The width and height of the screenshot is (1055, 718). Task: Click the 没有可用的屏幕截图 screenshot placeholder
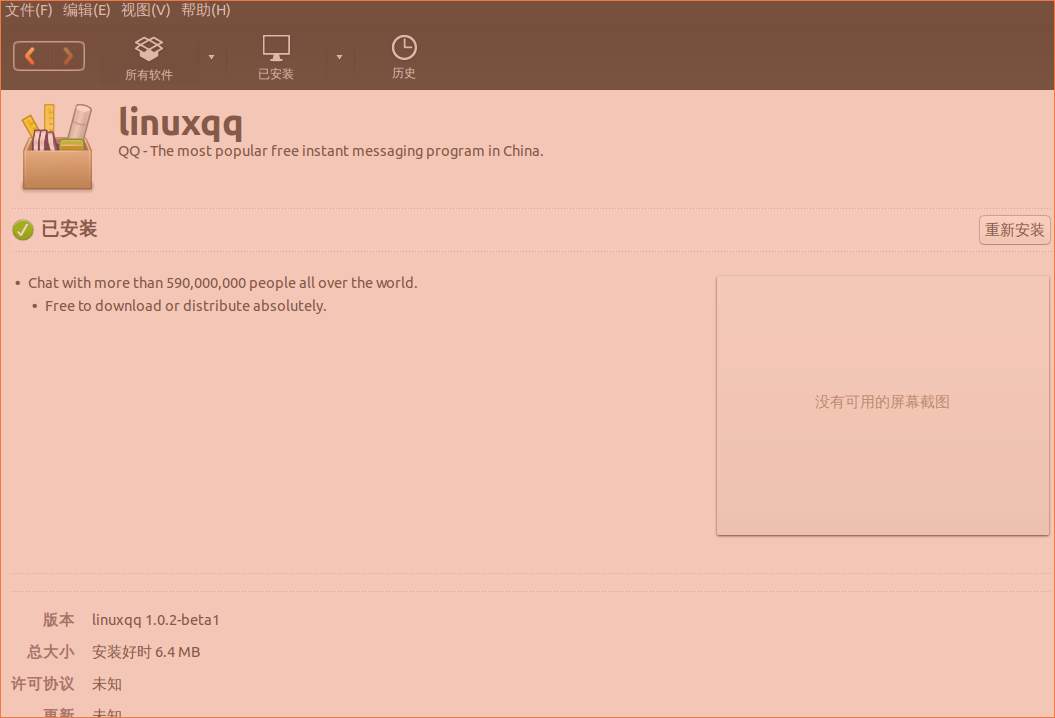(x=882, y=405)
